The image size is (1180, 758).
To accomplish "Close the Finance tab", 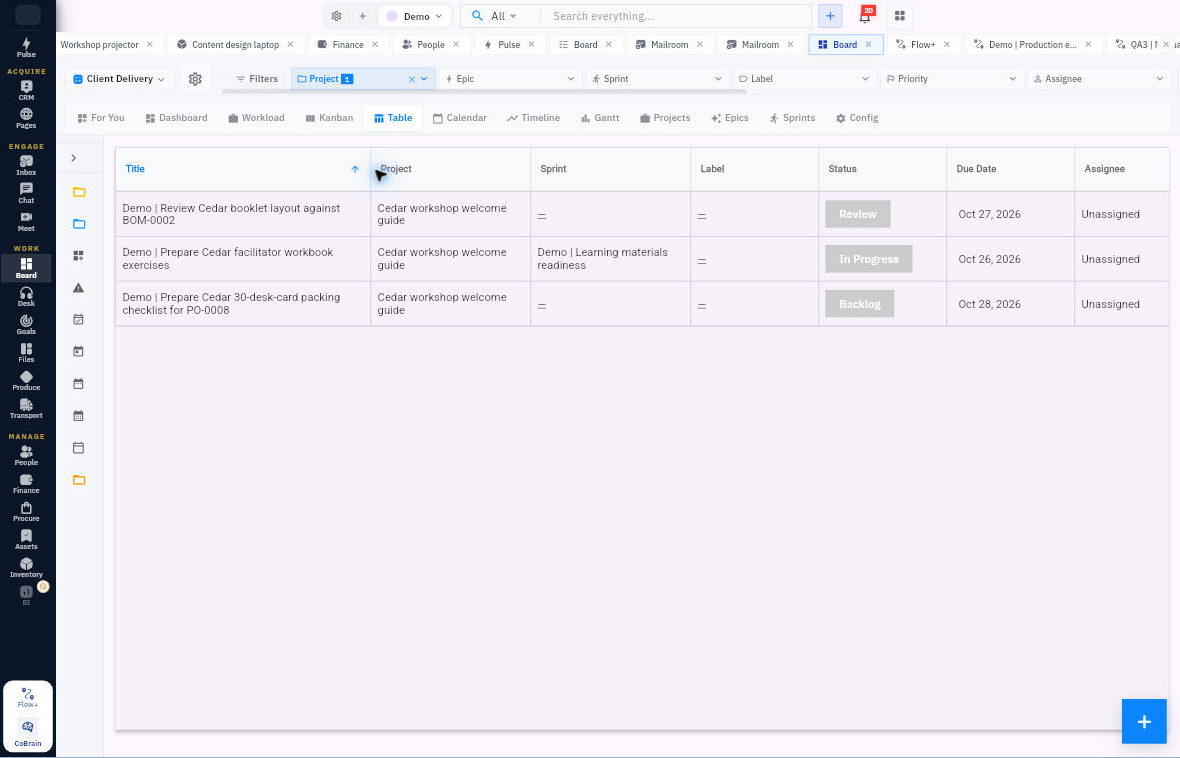I will pyautogui.click(x=375, y=44).
